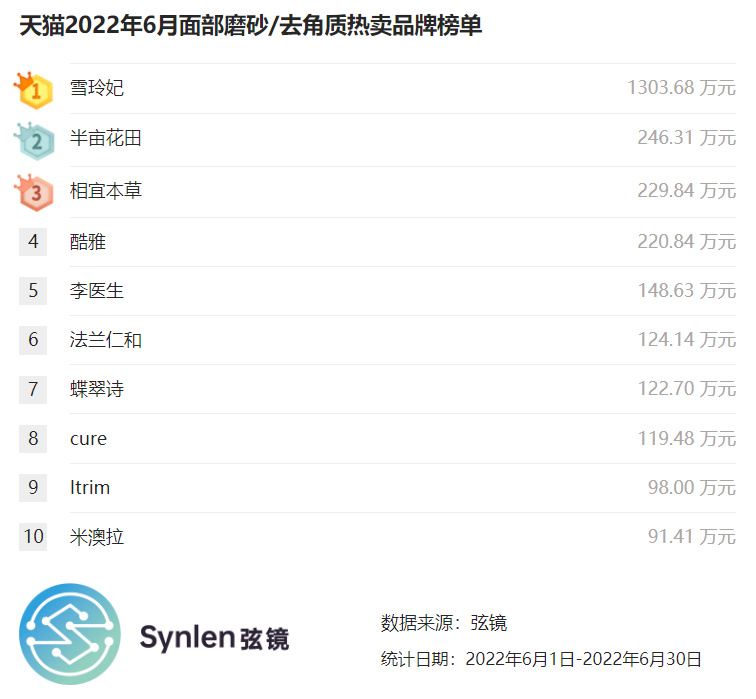Click the rank 6 number box

point(33,340)
